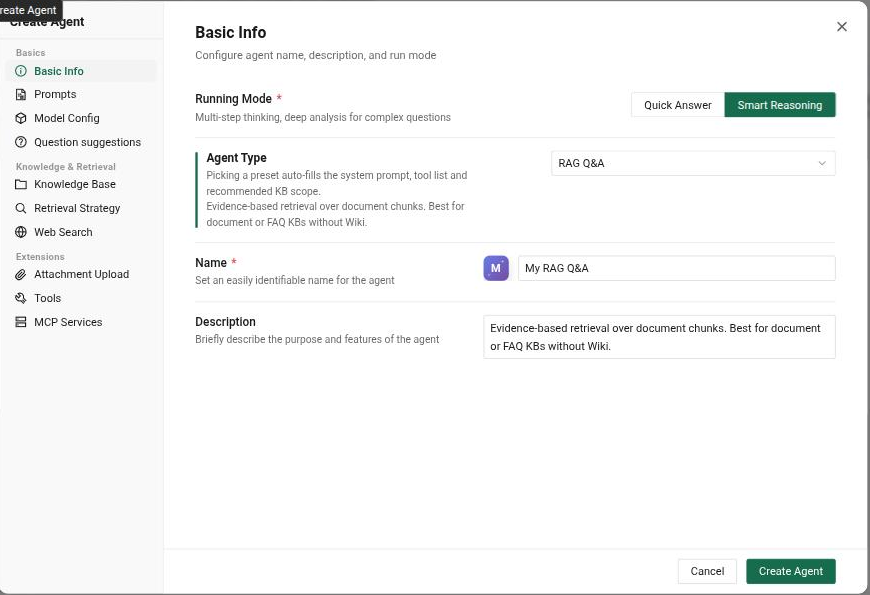The height and width of the screenshot is (595, 870).
Task: Click the Web Search globe icon
Action: pos(21,232)
